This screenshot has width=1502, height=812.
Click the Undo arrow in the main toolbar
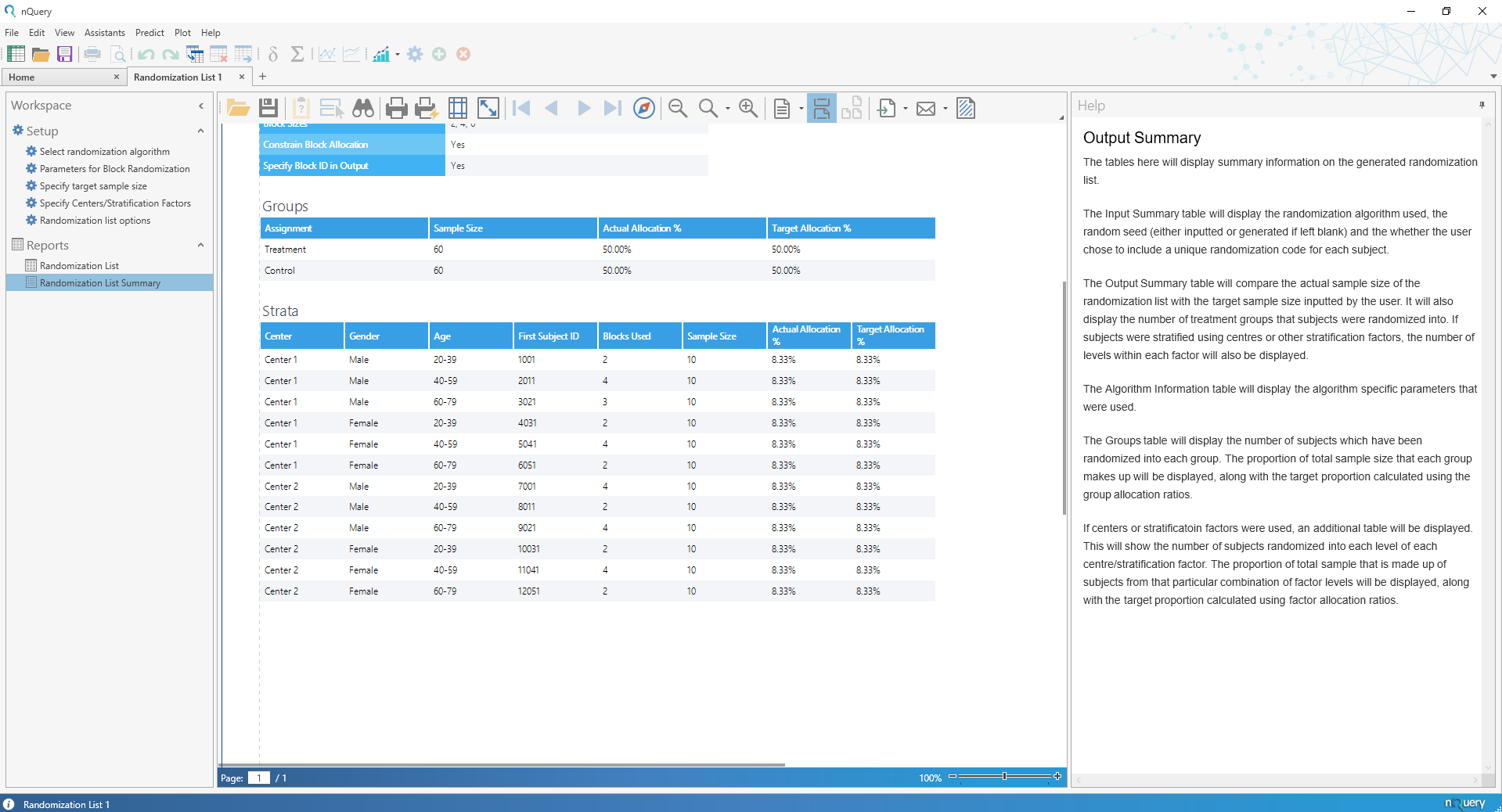146,54
